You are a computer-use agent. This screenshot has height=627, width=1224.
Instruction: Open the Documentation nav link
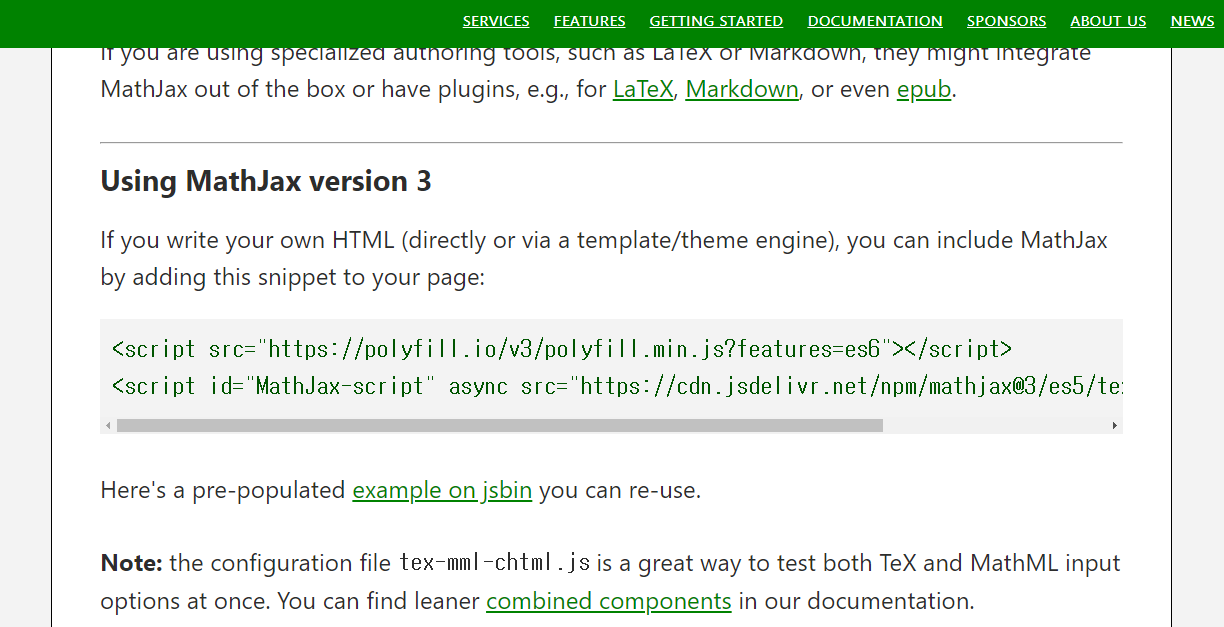click(875, 21)
